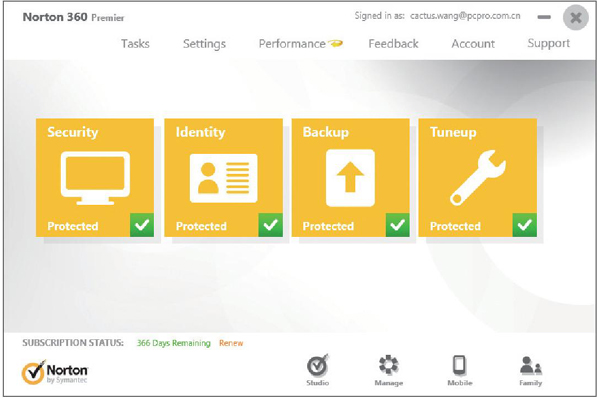Open the Tasks menu
Screen dimensions: 600x398
click(135, 44)
